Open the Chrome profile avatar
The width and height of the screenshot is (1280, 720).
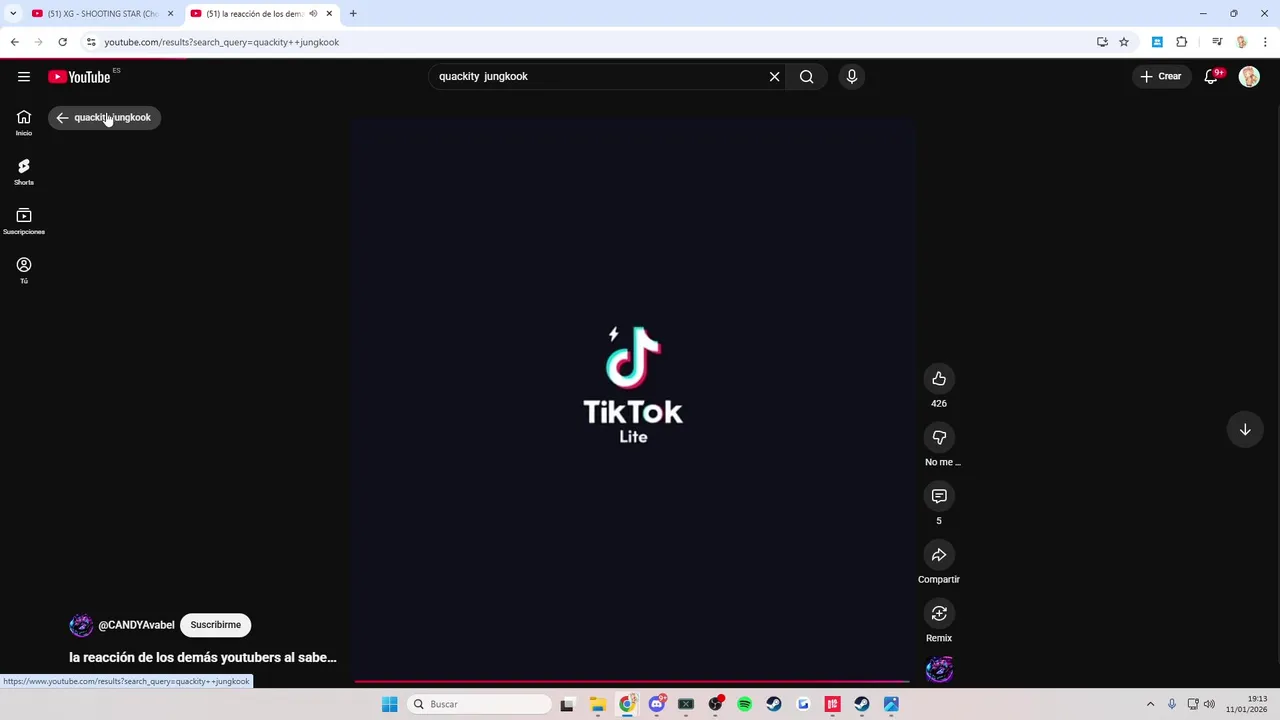pyautogui.click(x=1242, y=42)
